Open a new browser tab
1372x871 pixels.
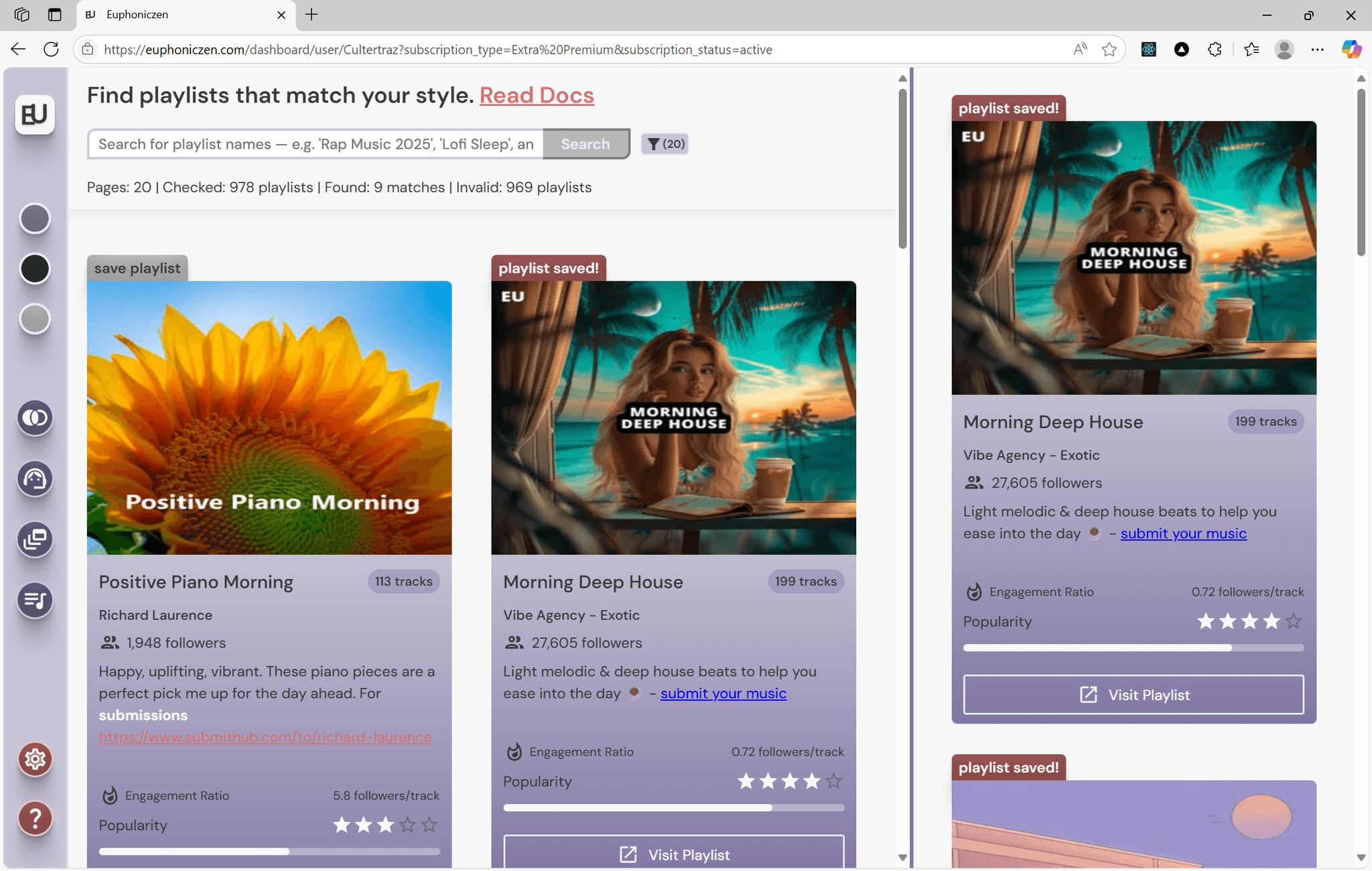point(312,15)
